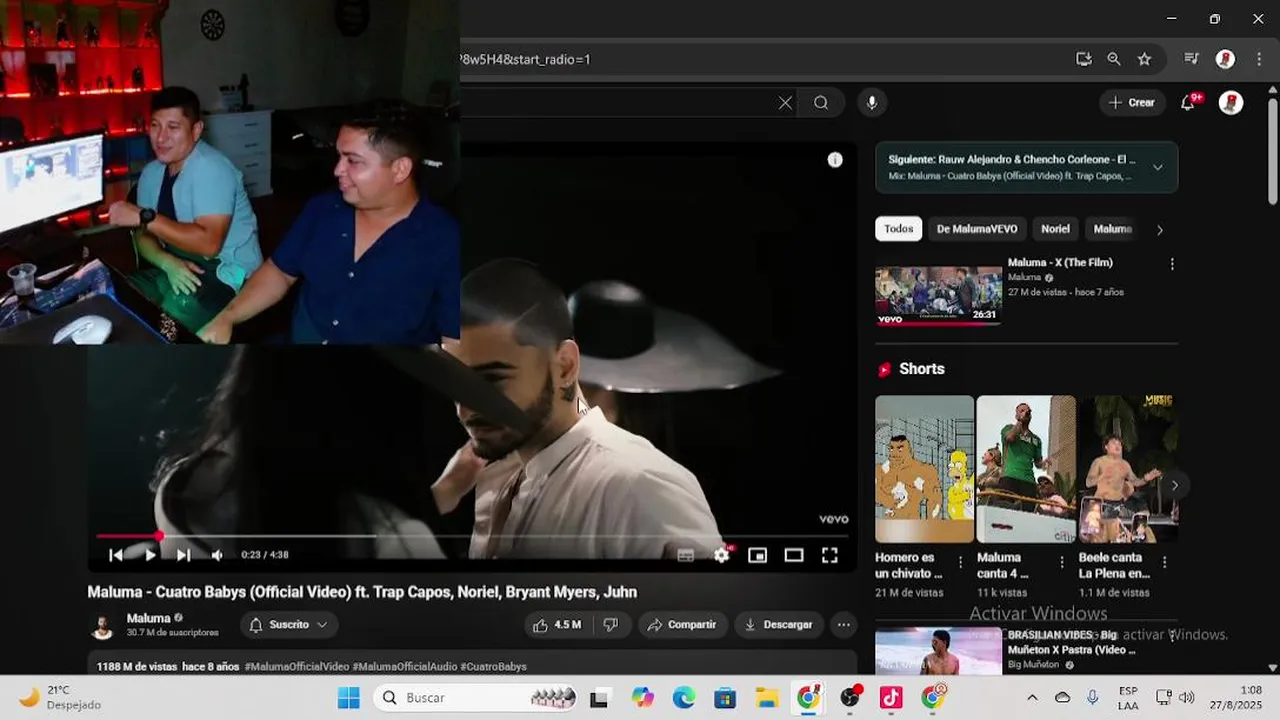Open the Compartir share dialog
Image resolution: width=1280 pixels, height=720 pixels.
pos(682,625)
